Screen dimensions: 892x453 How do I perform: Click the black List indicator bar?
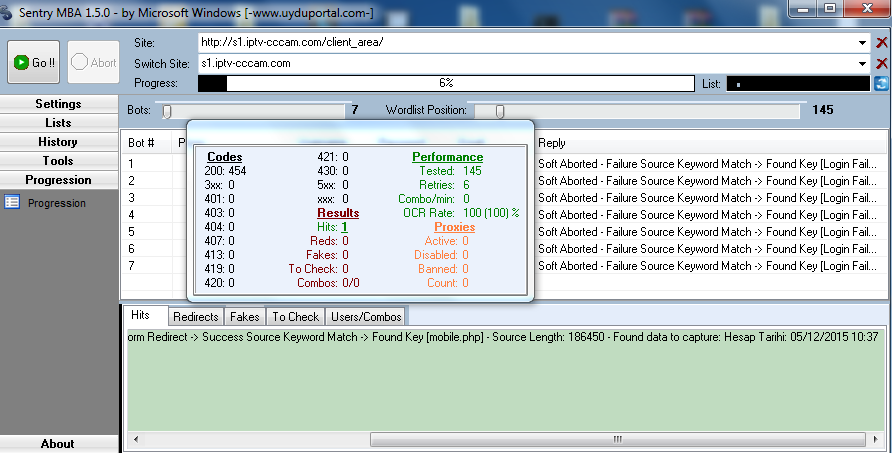[798, 84]
